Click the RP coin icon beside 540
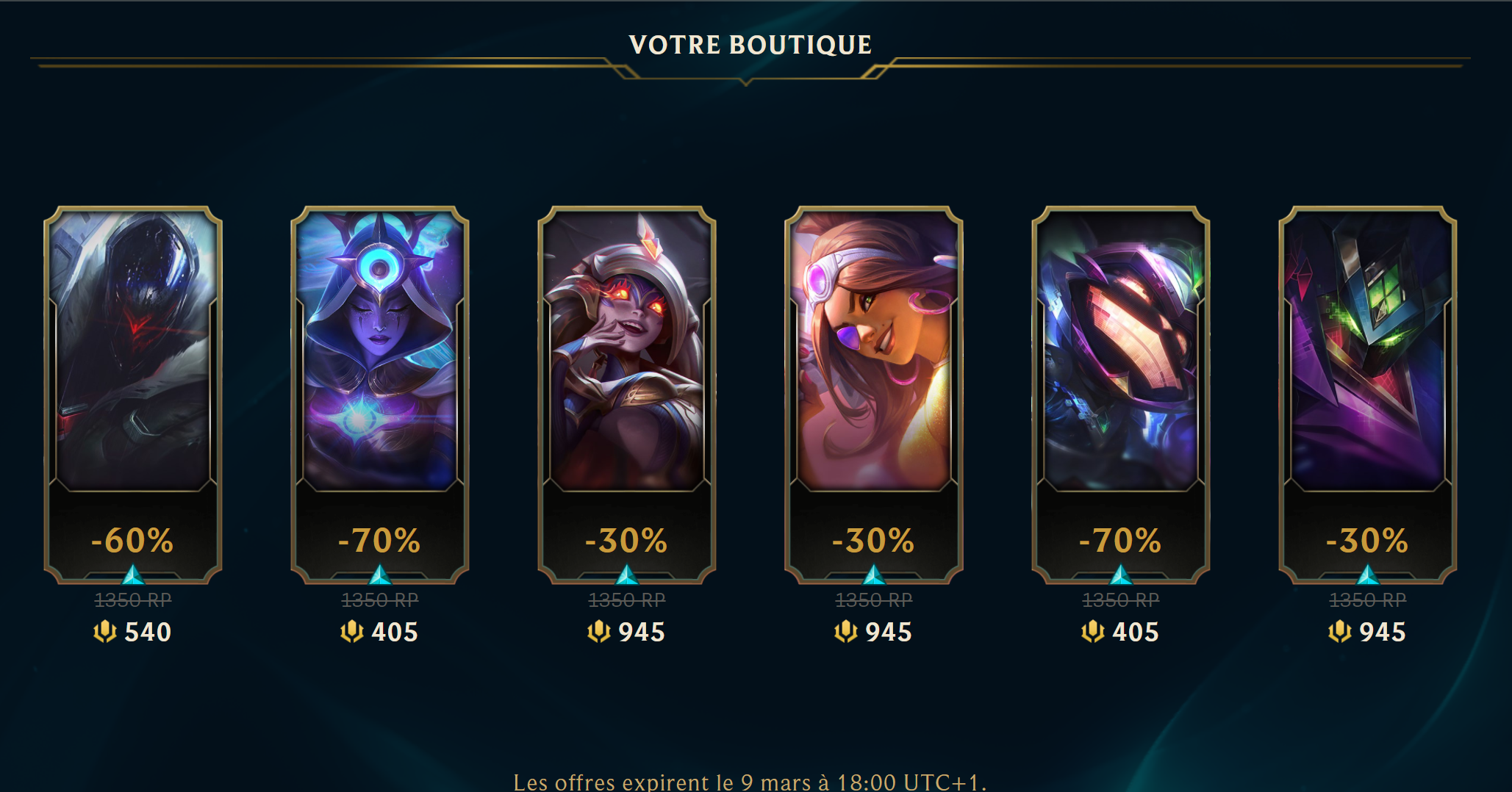The height and width of the screenshot is (792, 1512). pos(105,631)
